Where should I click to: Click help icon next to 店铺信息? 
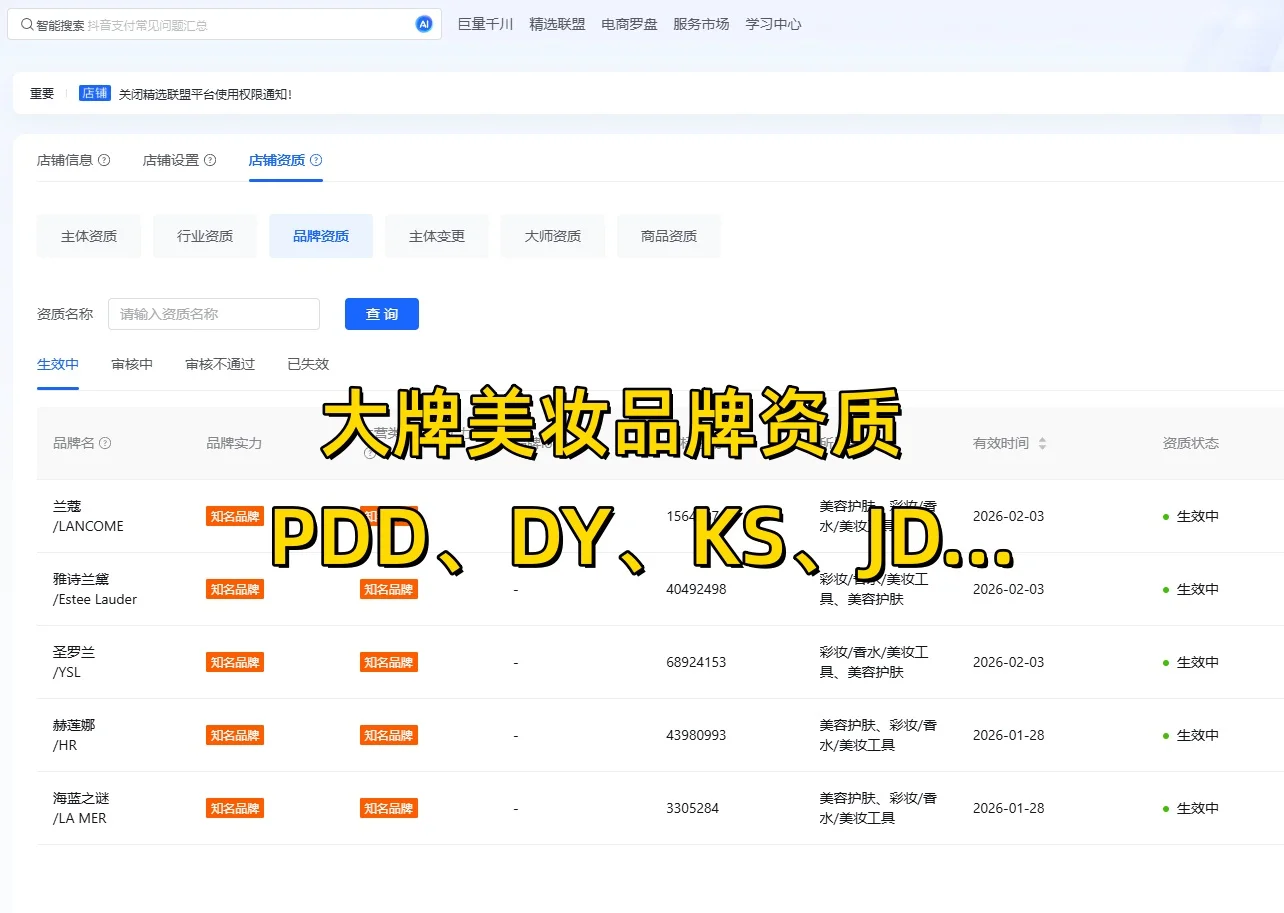104,160
